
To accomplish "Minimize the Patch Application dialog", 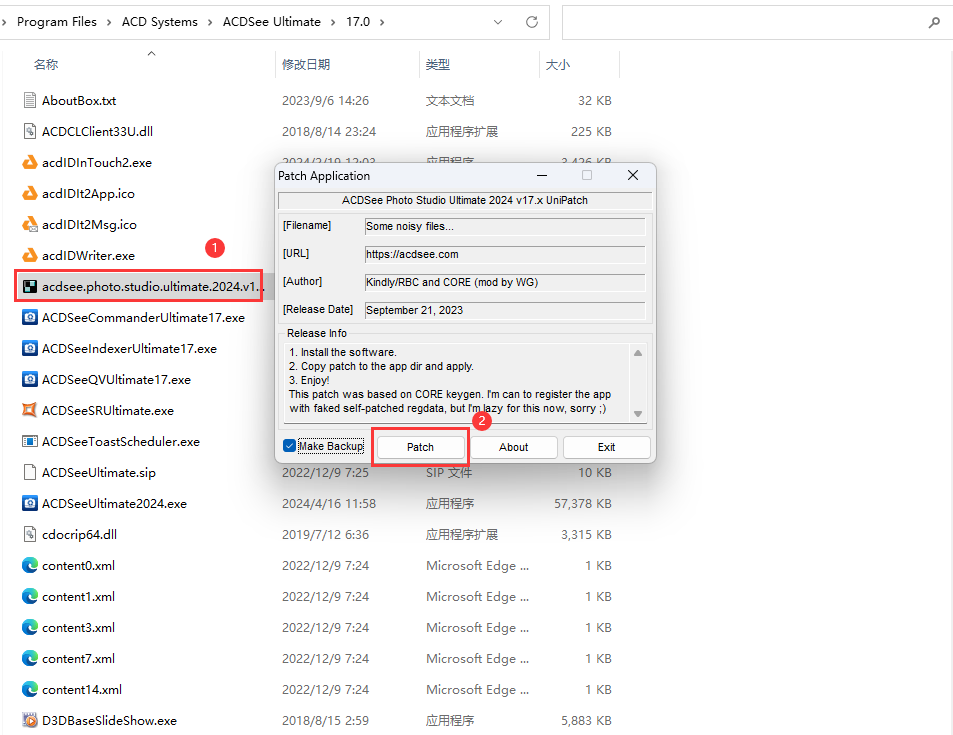I will pyautogui.click(x=542, y=175).
